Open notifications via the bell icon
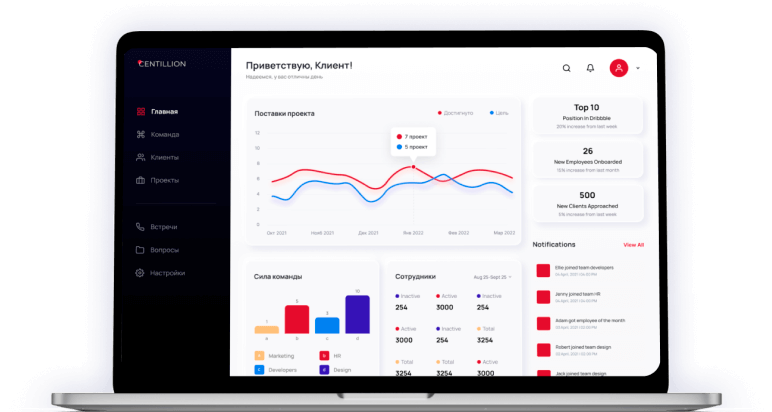Screen dimensions: 772x412 tap(590, 68)
